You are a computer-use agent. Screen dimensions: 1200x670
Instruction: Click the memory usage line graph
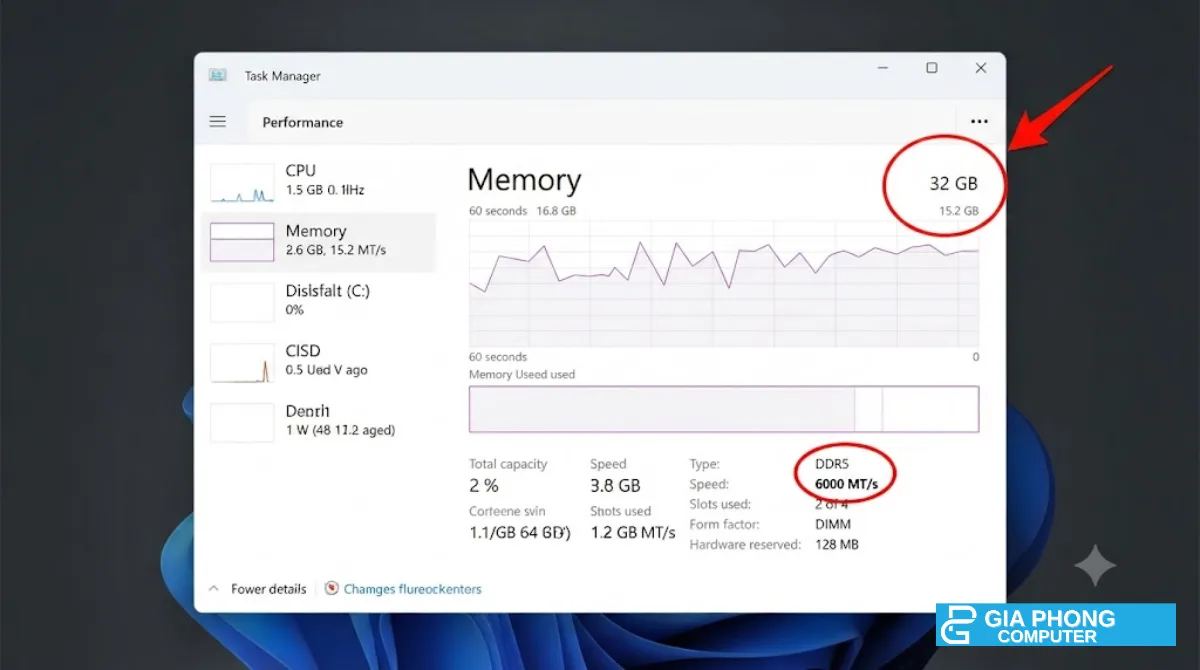724,284
